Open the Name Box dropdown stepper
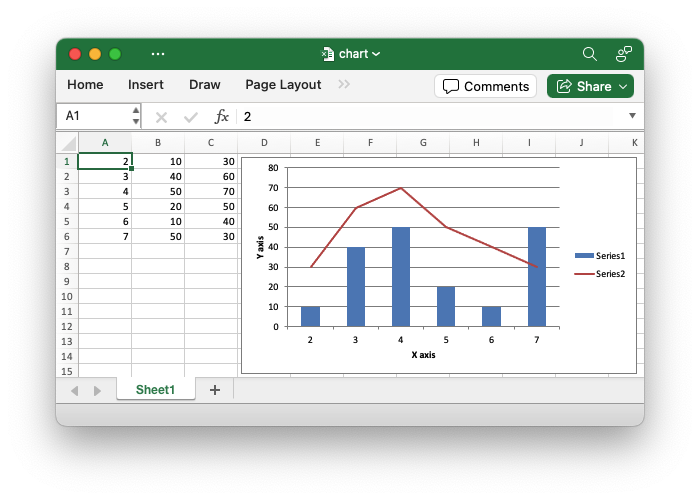 point(135,116)
